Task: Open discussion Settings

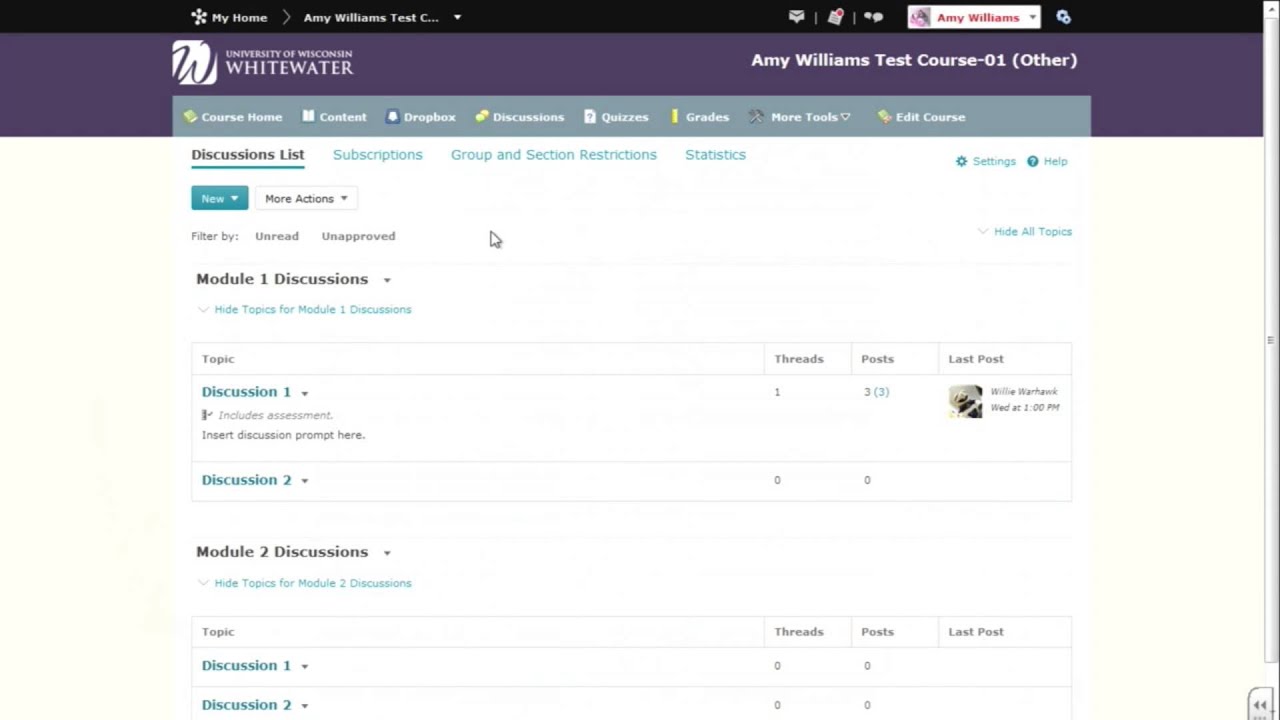Action: click(x=986, y=161)
